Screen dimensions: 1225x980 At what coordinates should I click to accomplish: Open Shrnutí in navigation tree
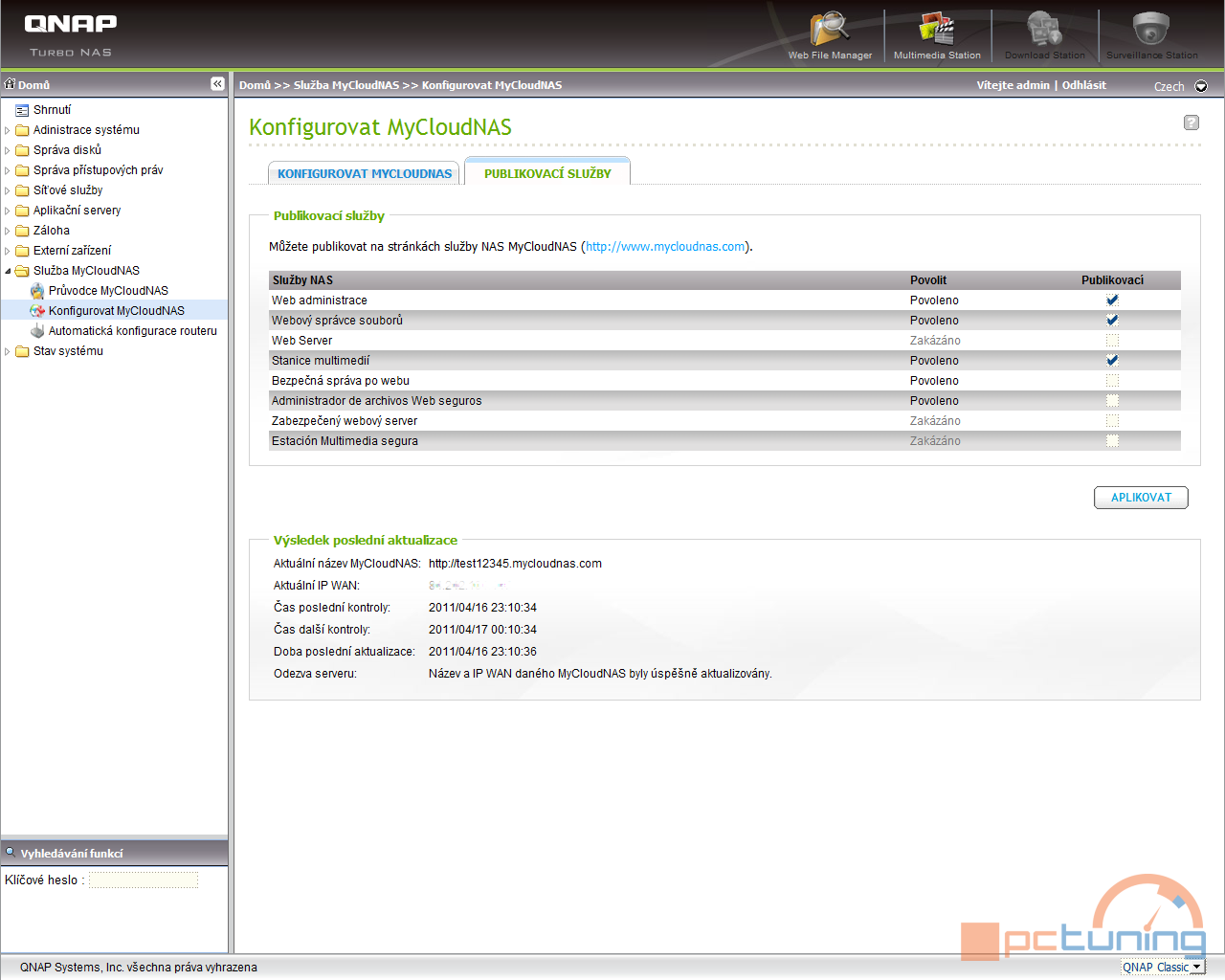point(52,110)
